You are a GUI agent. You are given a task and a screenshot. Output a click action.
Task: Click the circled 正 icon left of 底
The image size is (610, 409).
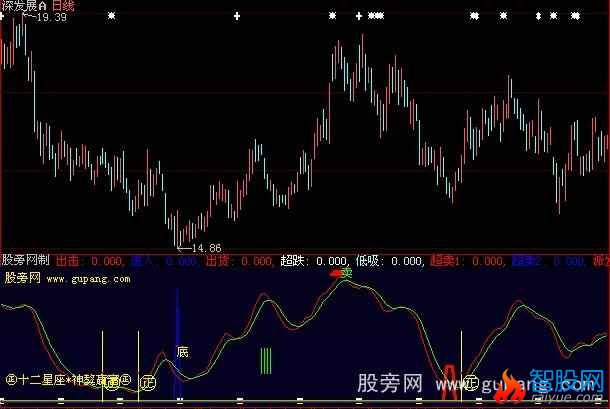(x=149, y=380)
